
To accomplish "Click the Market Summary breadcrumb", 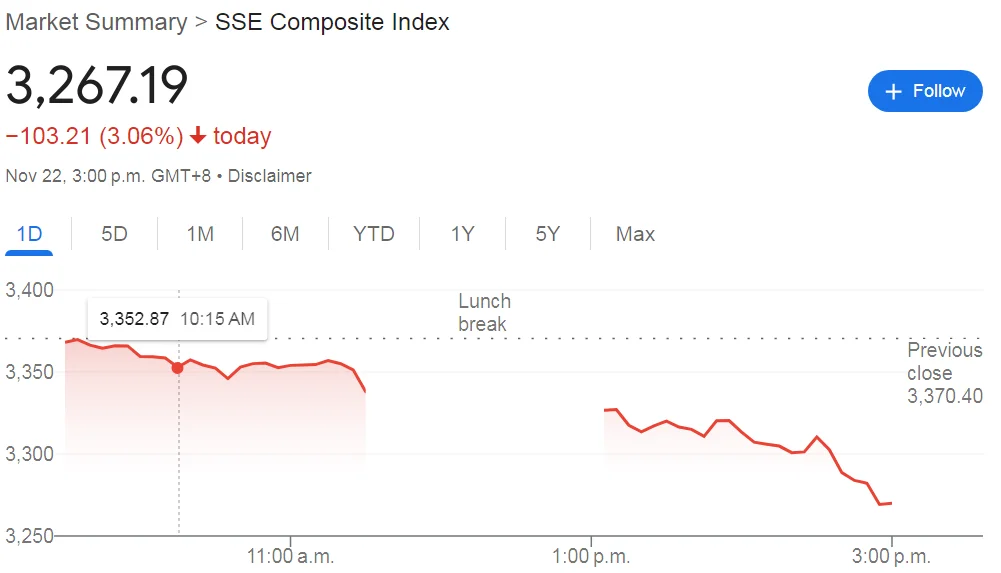I will [x=96, y=22].
